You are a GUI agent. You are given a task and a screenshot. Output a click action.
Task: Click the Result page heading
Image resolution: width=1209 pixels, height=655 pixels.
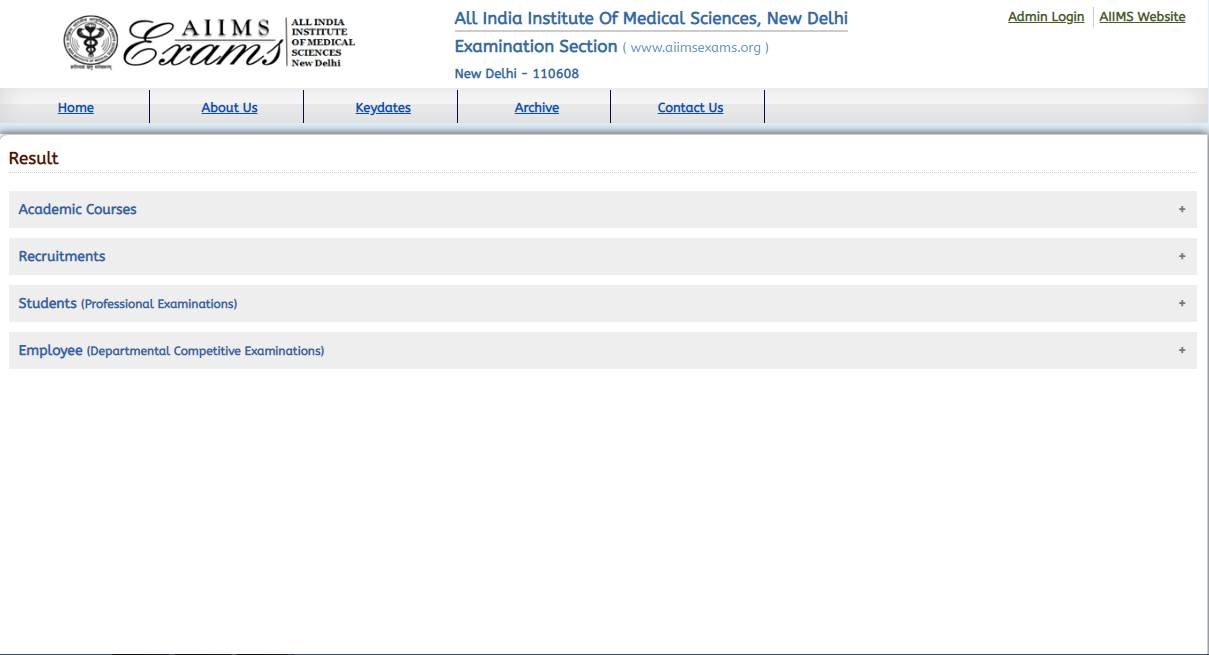[x=34, y=158]
